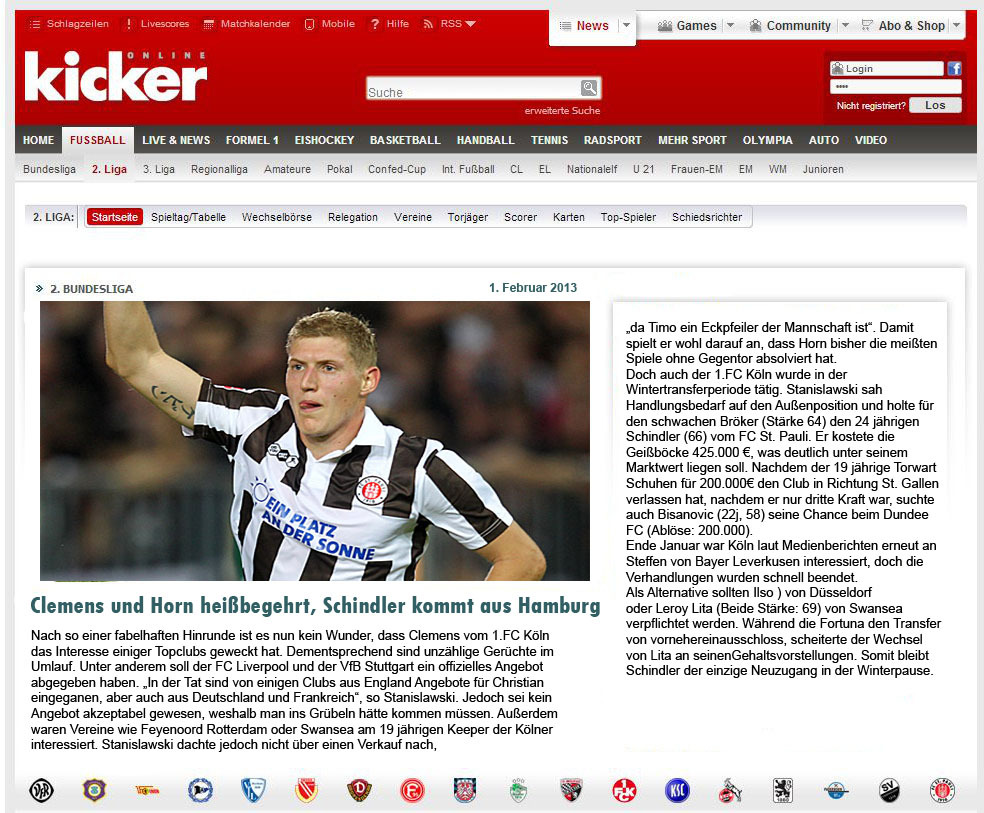Viewport: 984px width, 813px height.
Task: Open the Schiedsrichter tab
Action: pos(707,217)
